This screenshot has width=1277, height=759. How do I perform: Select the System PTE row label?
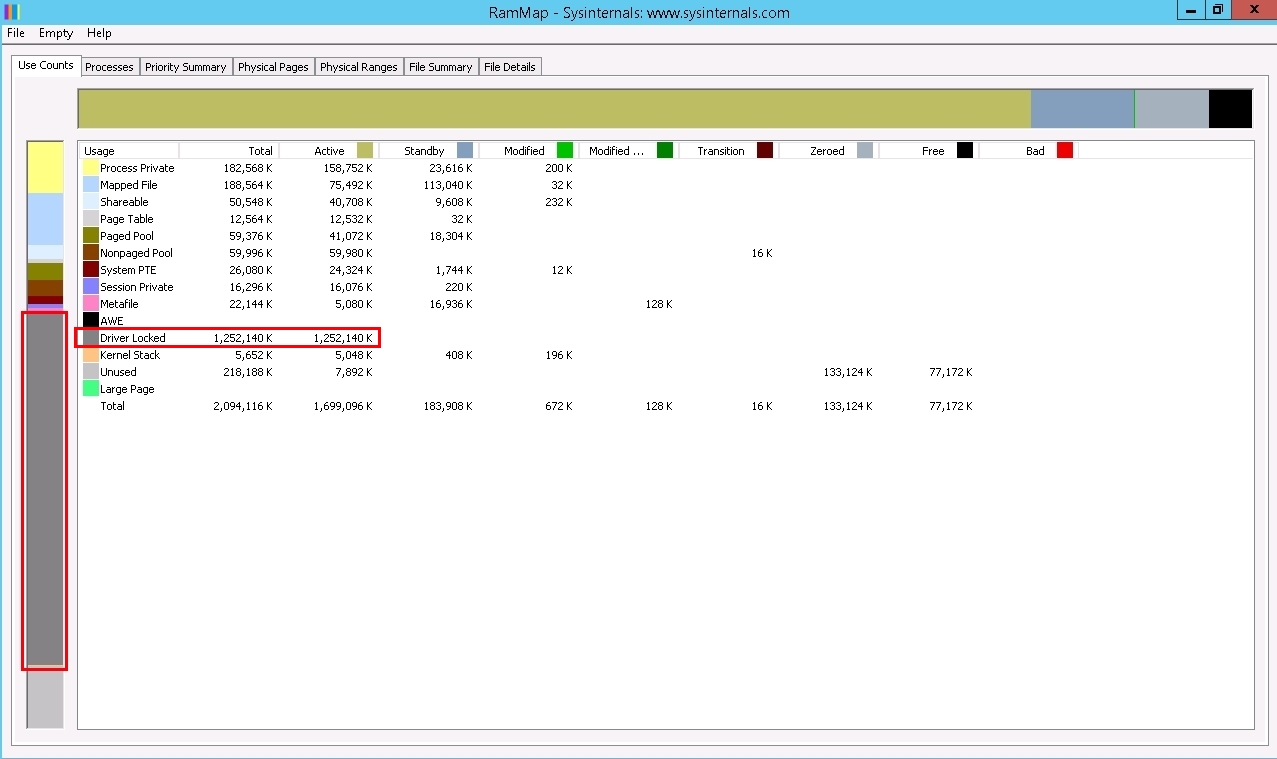click(x=128, y=270)
